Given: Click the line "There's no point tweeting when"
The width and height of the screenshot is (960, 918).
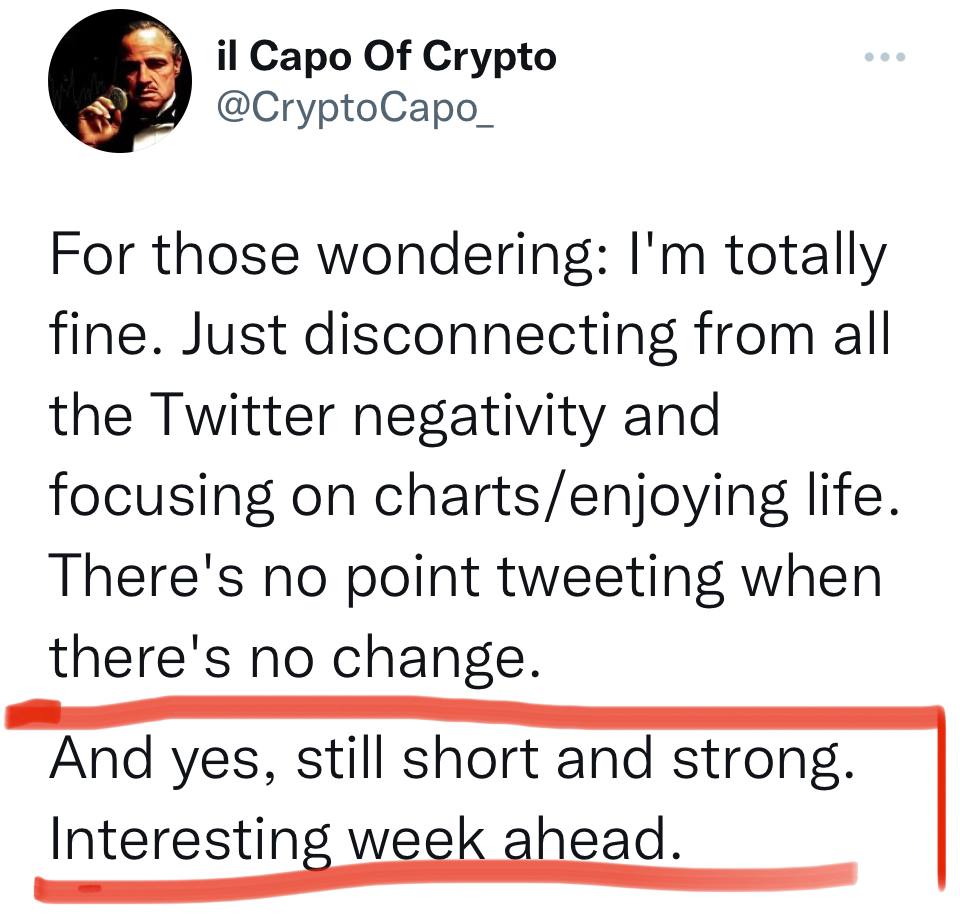Looking at the screenshot, I should (465, 577).
